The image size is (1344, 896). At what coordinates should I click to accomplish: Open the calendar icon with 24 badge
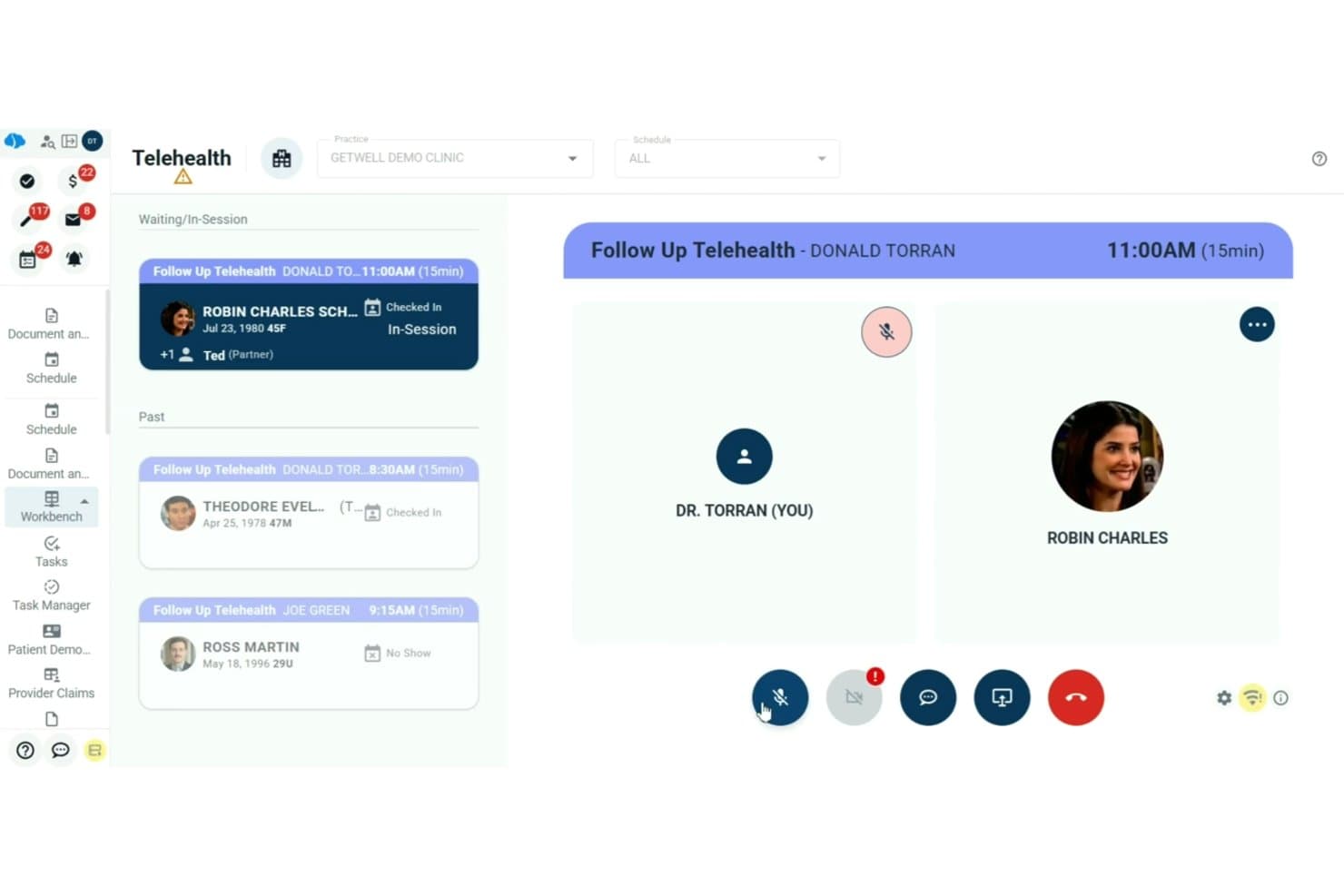click(x=27, y=260)
